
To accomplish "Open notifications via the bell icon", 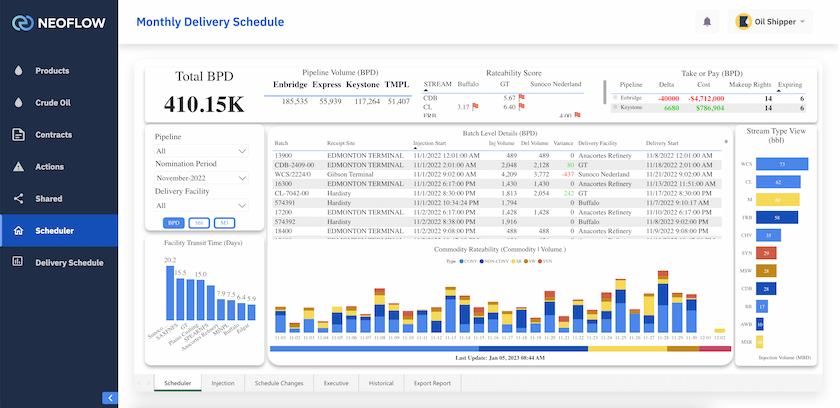I will point(707,22).
